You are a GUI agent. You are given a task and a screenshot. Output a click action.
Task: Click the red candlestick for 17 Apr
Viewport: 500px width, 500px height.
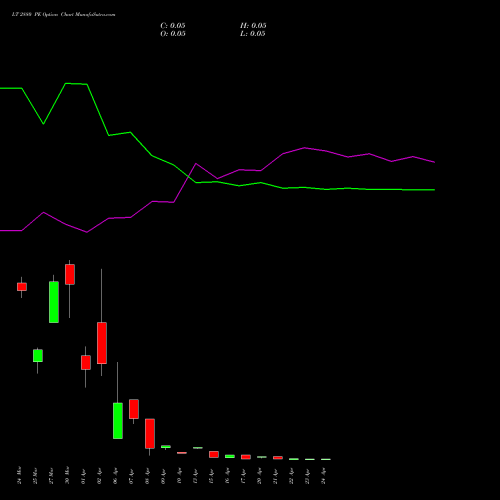[246, 457]
